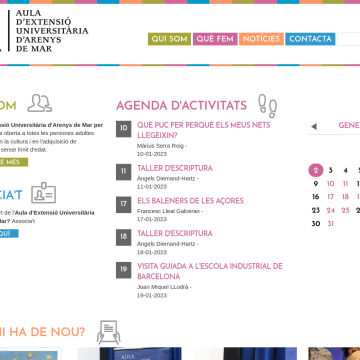Click the search field next to Contacta

pyautogui.click(x=349, y=39)
